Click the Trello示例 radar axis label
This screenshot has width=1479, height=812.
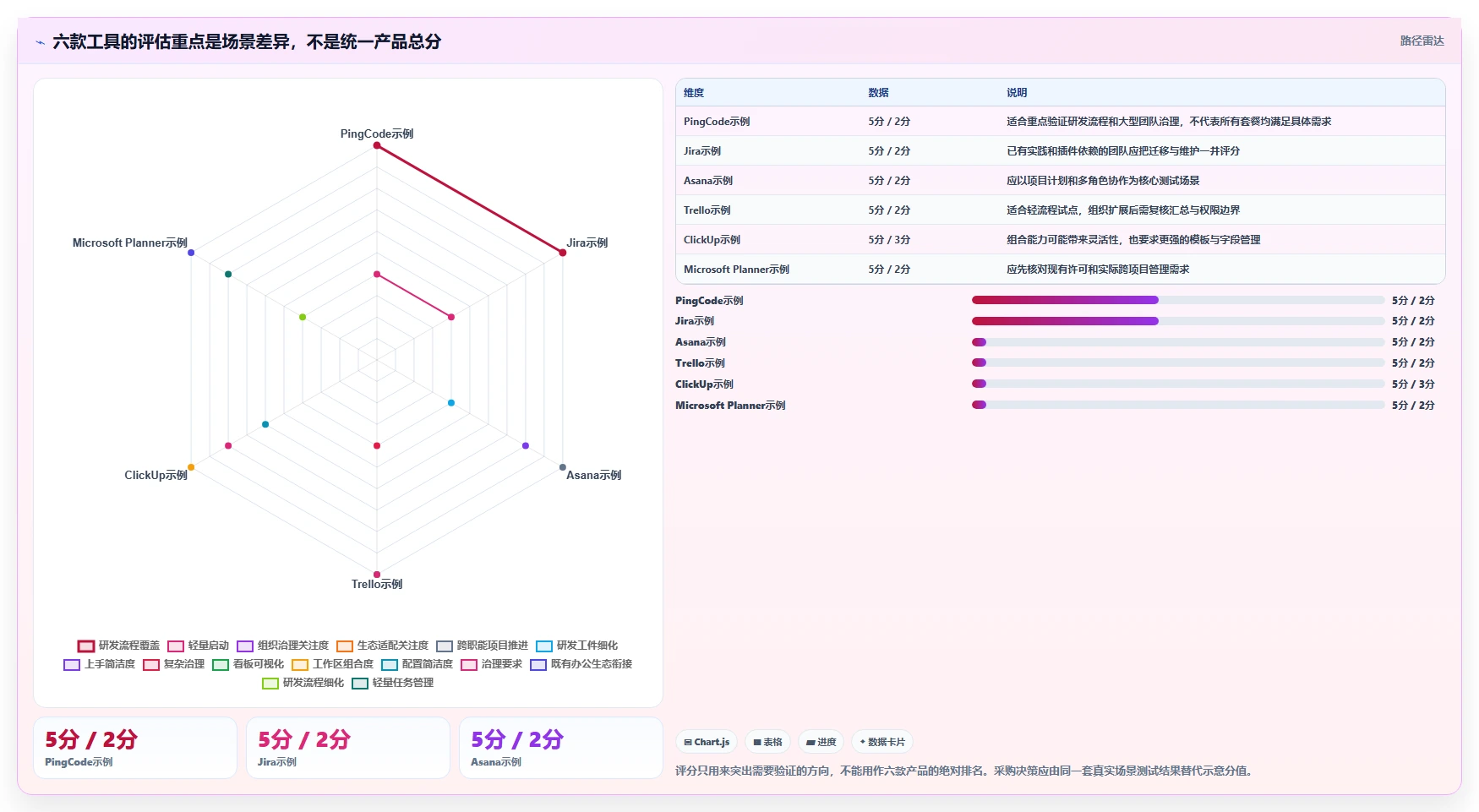coord(377,584)
